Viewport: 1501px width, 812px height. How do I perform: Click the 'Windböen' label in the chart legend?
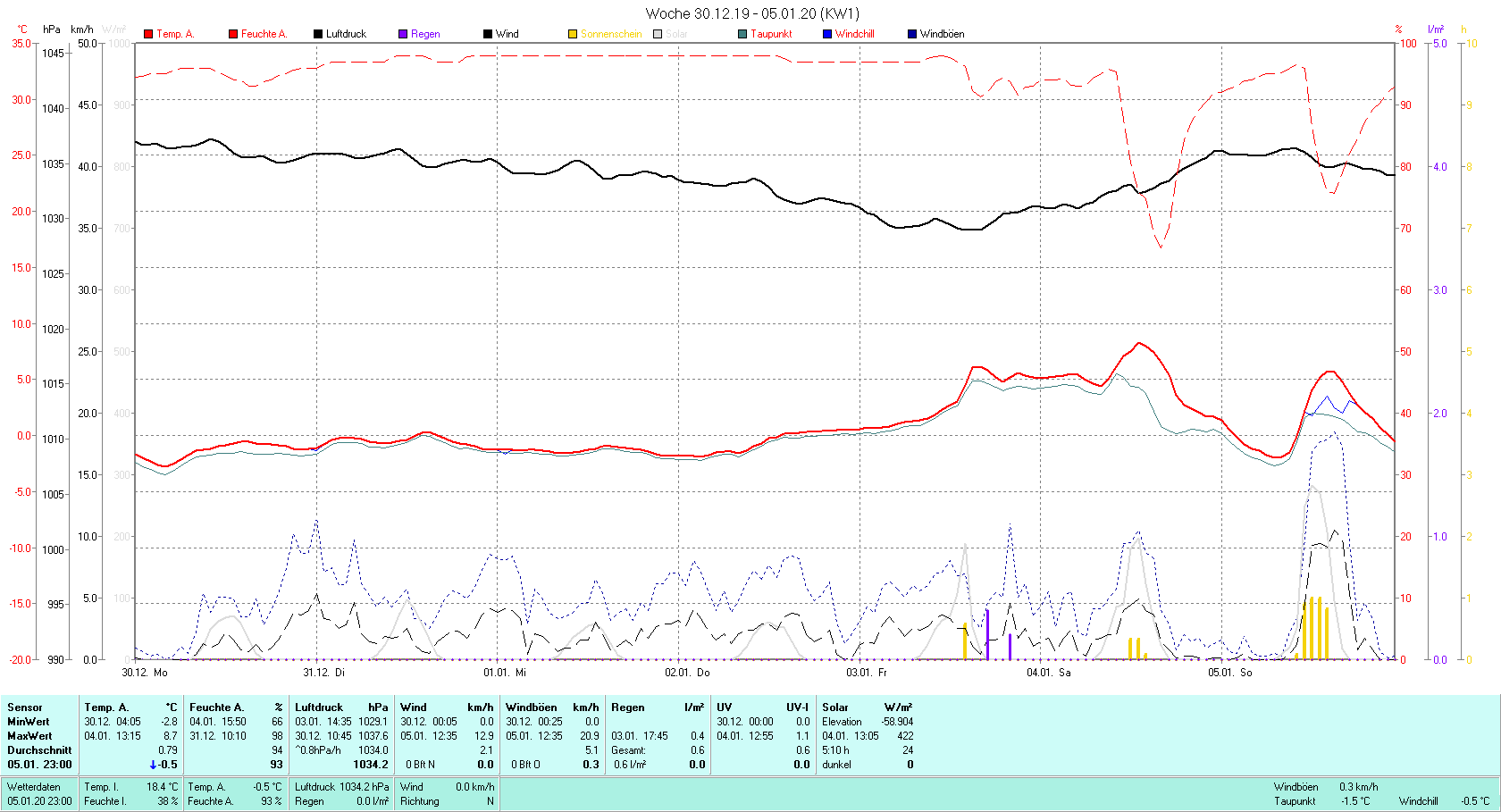(942, 34)
